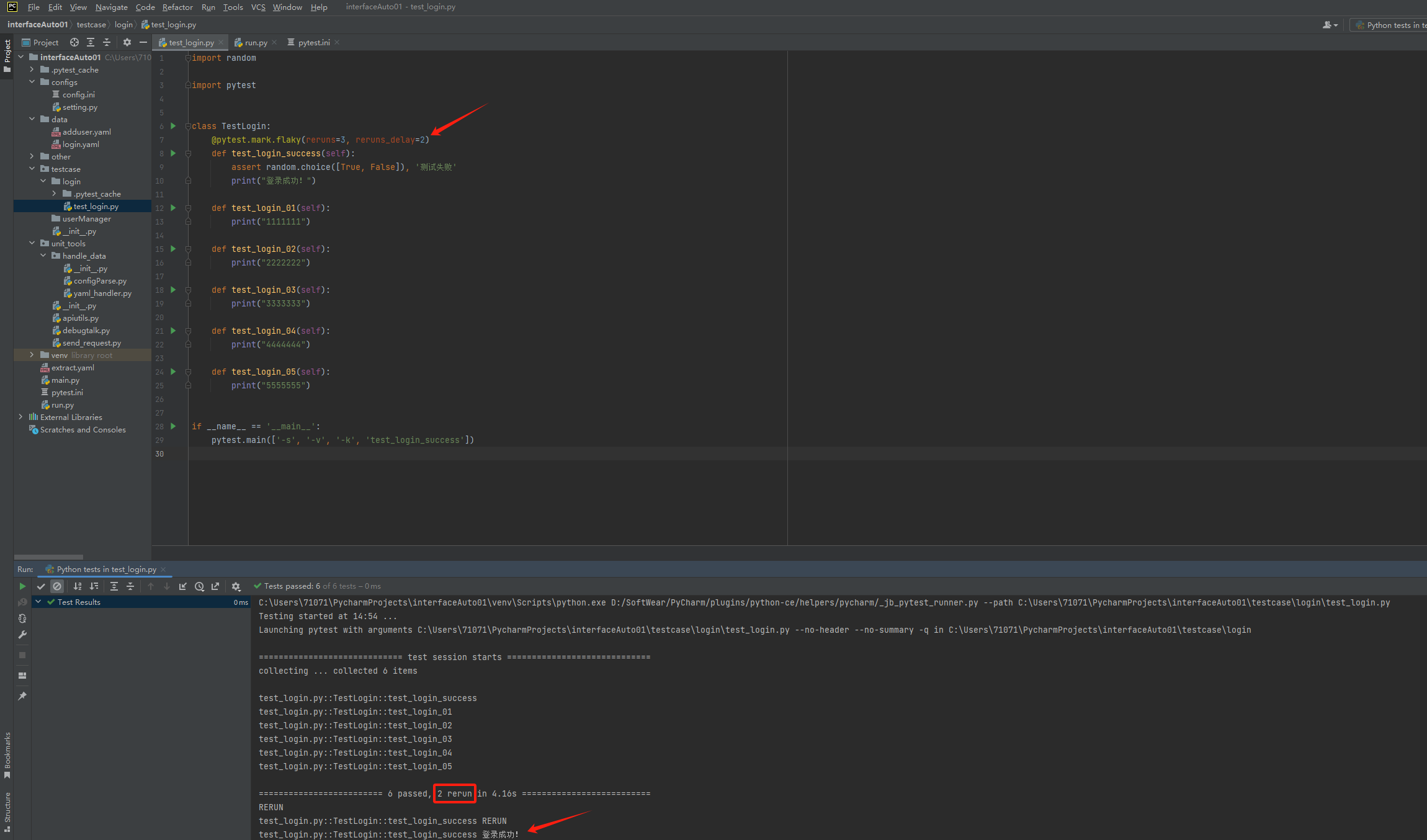Open test runner settings gear
Screen dimensions: 1427x840
tap(236, 586)
